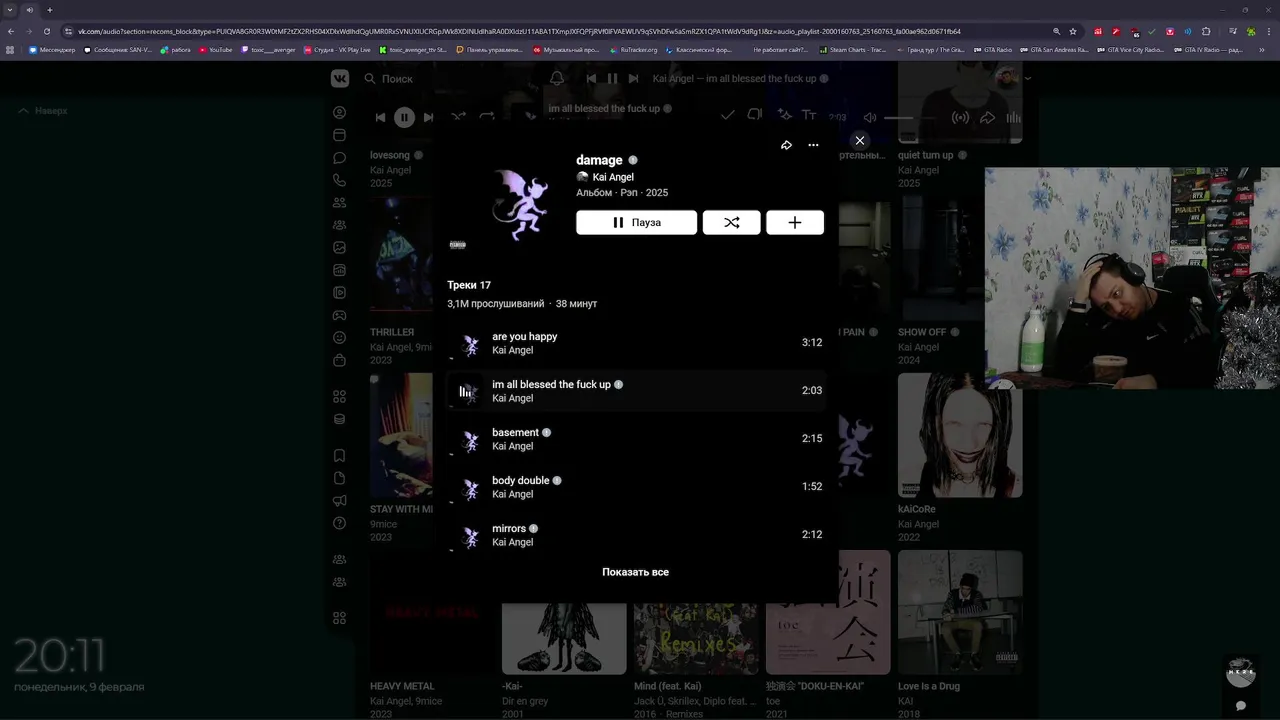Open the YouTube bookmark in bookmarks bar
Image resolution: width=1280 pixels, height=720 pixels.
pos(216,49)
